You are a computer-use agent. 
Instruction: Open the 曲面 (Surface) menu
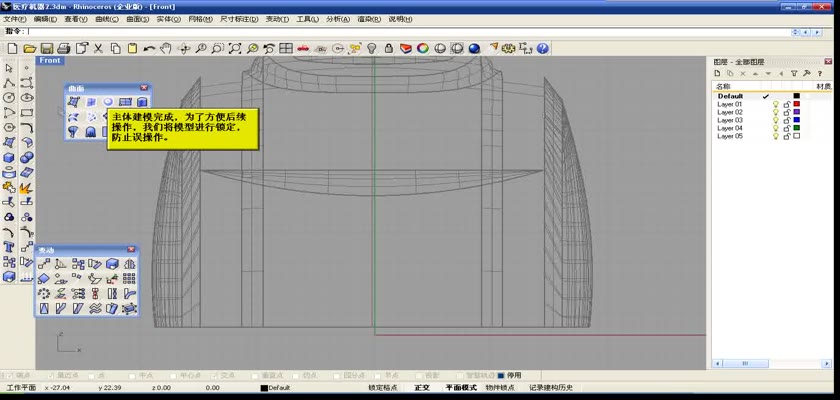[137, 19]
